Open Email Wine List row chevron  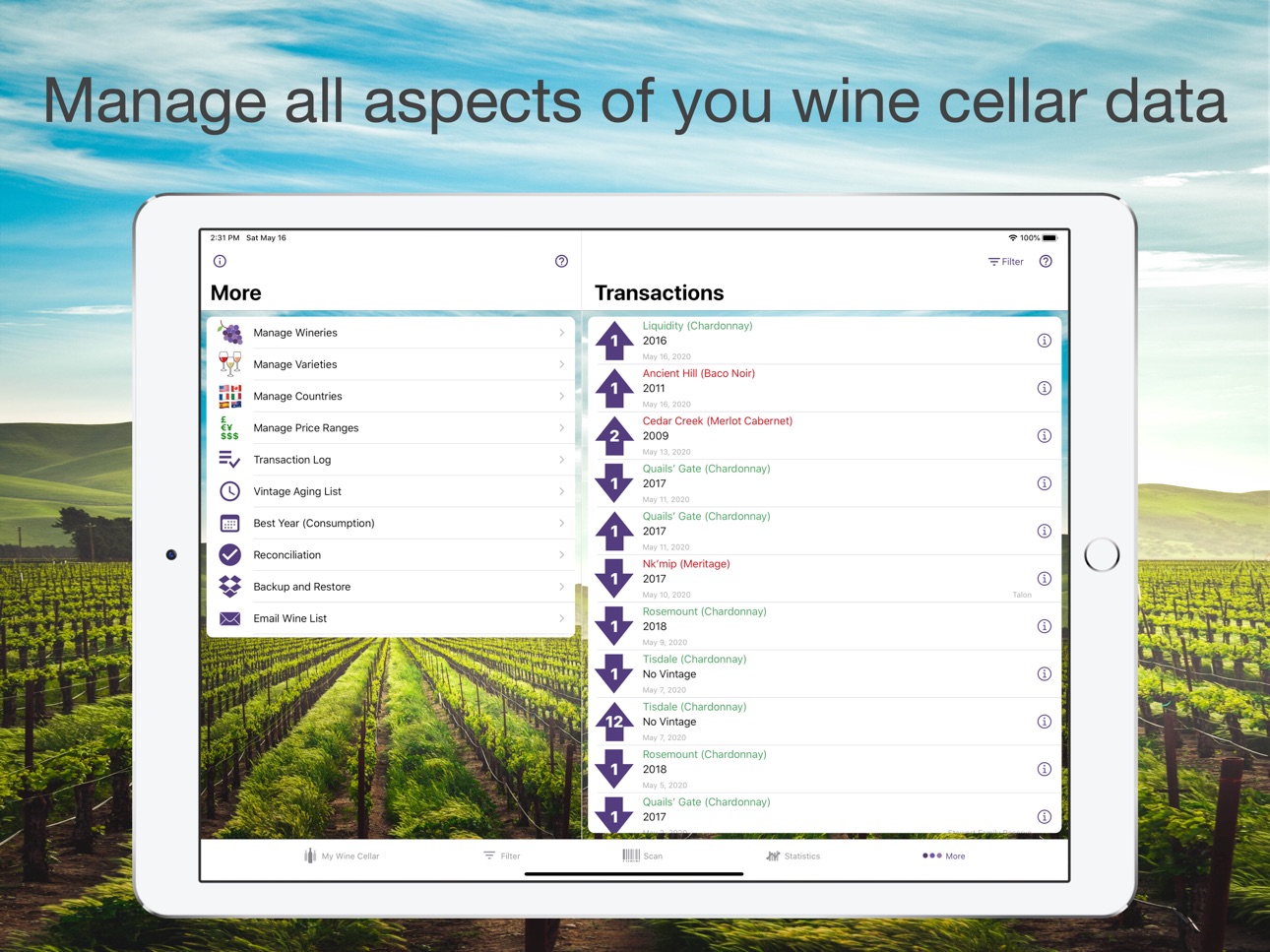tap(562, 618)
